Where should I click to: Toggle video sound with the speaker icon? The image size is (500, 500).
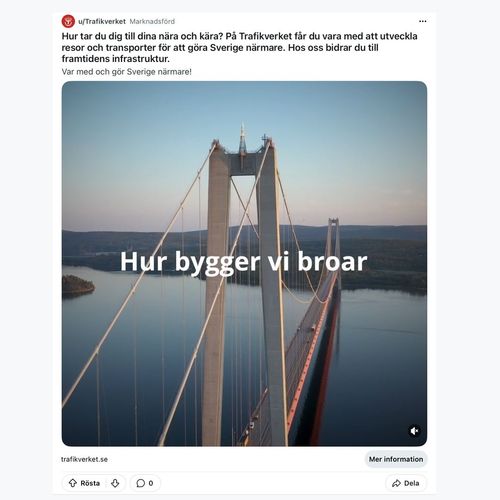(414, 431)
